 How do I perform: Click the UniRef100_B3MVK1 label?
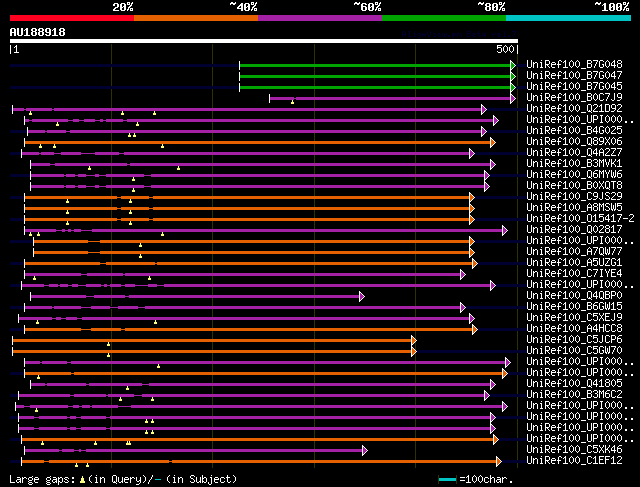(574, 164)
